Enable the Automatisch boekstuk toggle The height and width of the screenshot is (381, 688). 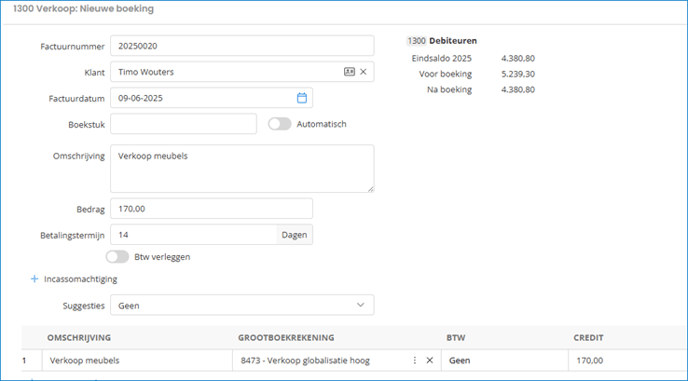280,124
